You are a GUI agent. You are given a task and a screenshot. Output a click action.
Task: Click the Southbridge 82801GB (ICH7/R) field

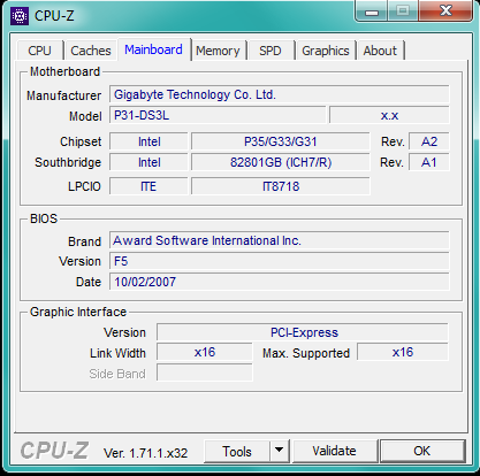[x=281, y=162]
